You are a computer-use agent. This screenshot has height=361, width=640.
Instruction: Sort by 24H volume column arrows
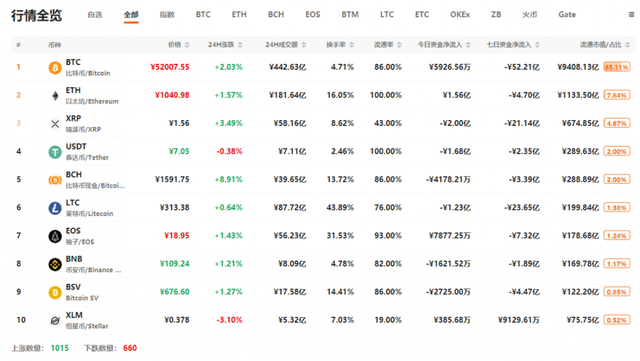coord(304,45)
